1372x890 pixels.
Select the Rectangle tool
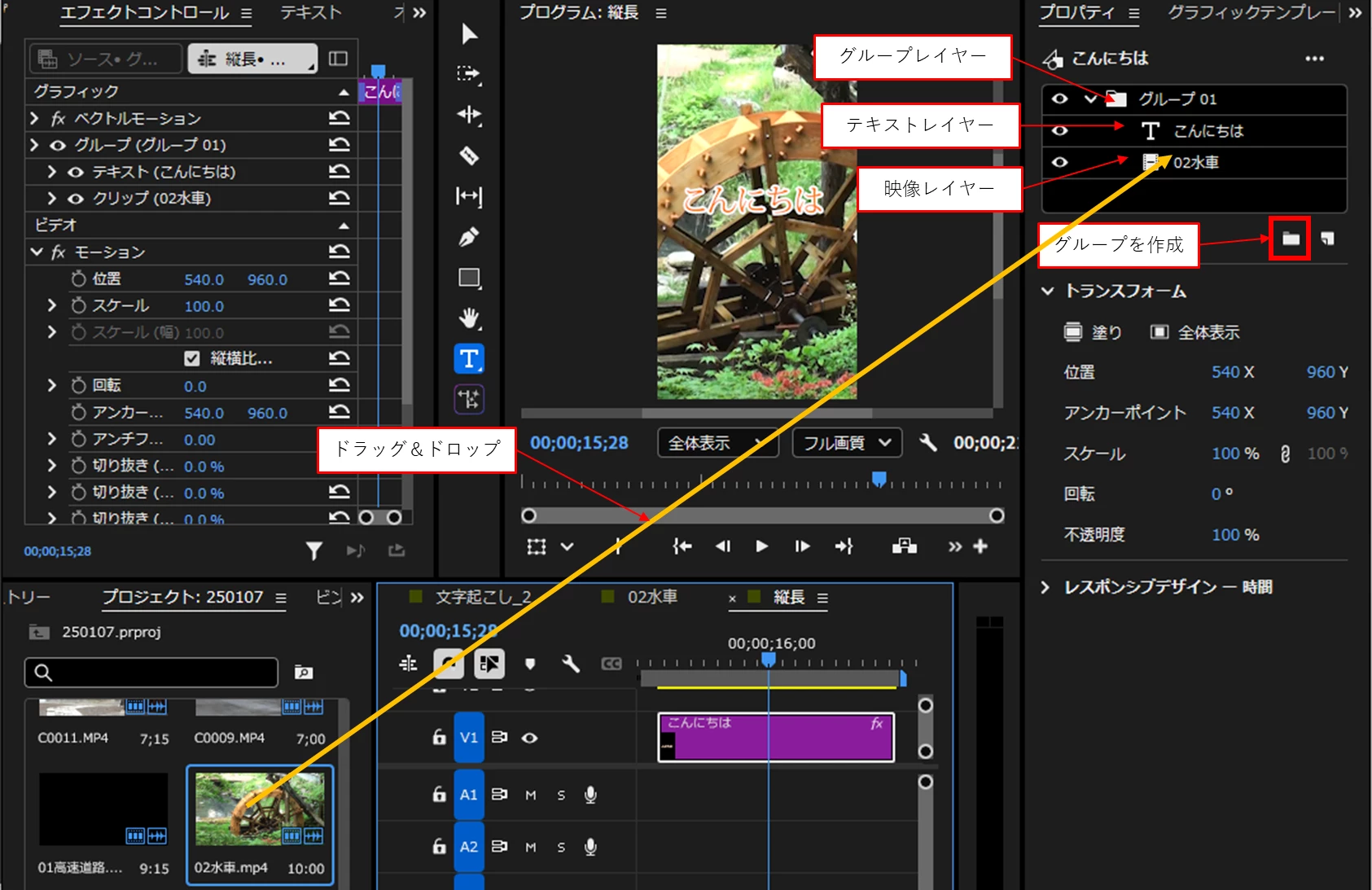tap(469, 278)
